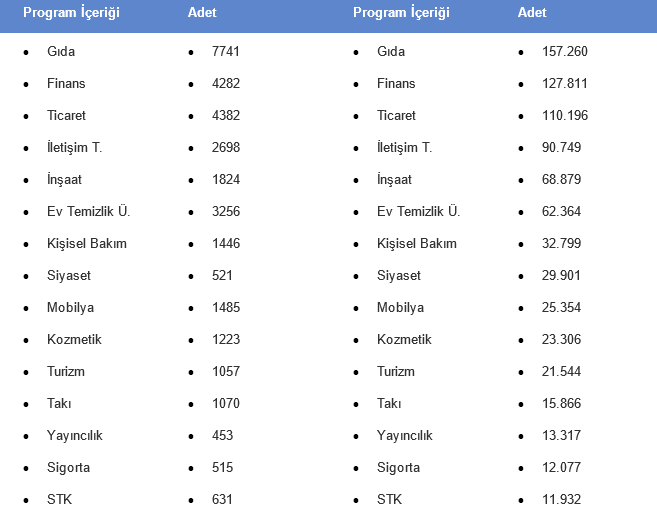
Task: Click the Ev Temizlik Ü. count 3256
Action: coord(226,211)
